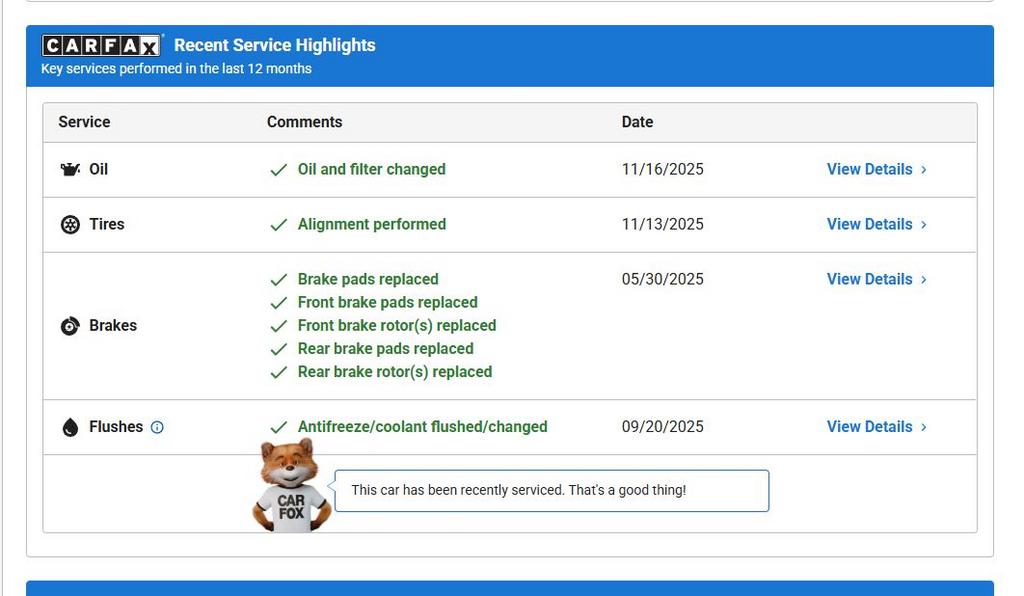Click checkmark beside Alignment performed

click(279, 225)
